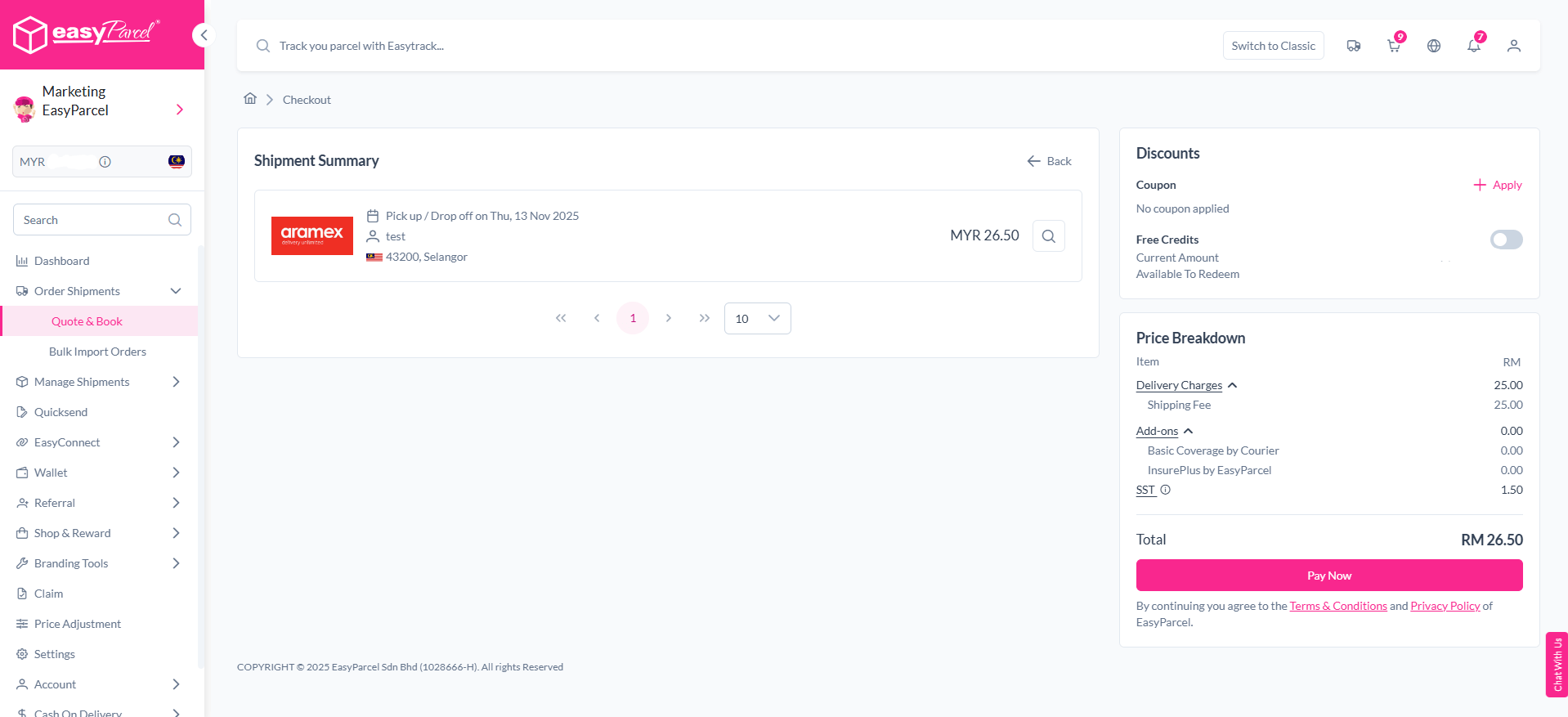This screenshot has height=717, width=1568.
Task: Open the language globe icon
Action: click(x=1433, y=46)
